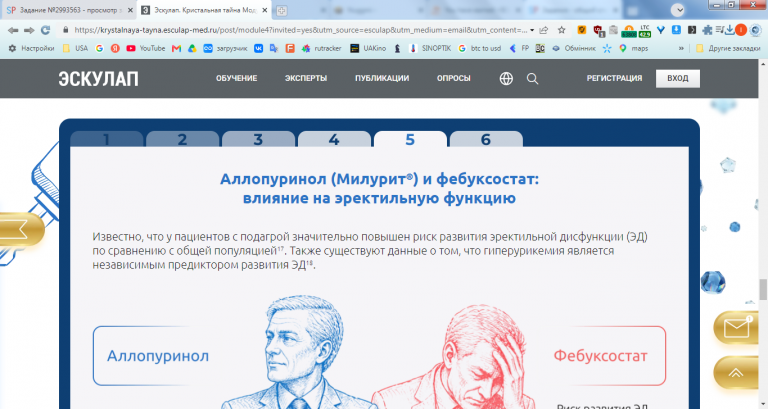Click the globe language icon in site header
Viewport: 768px width, 409px height.
[506, 78]
